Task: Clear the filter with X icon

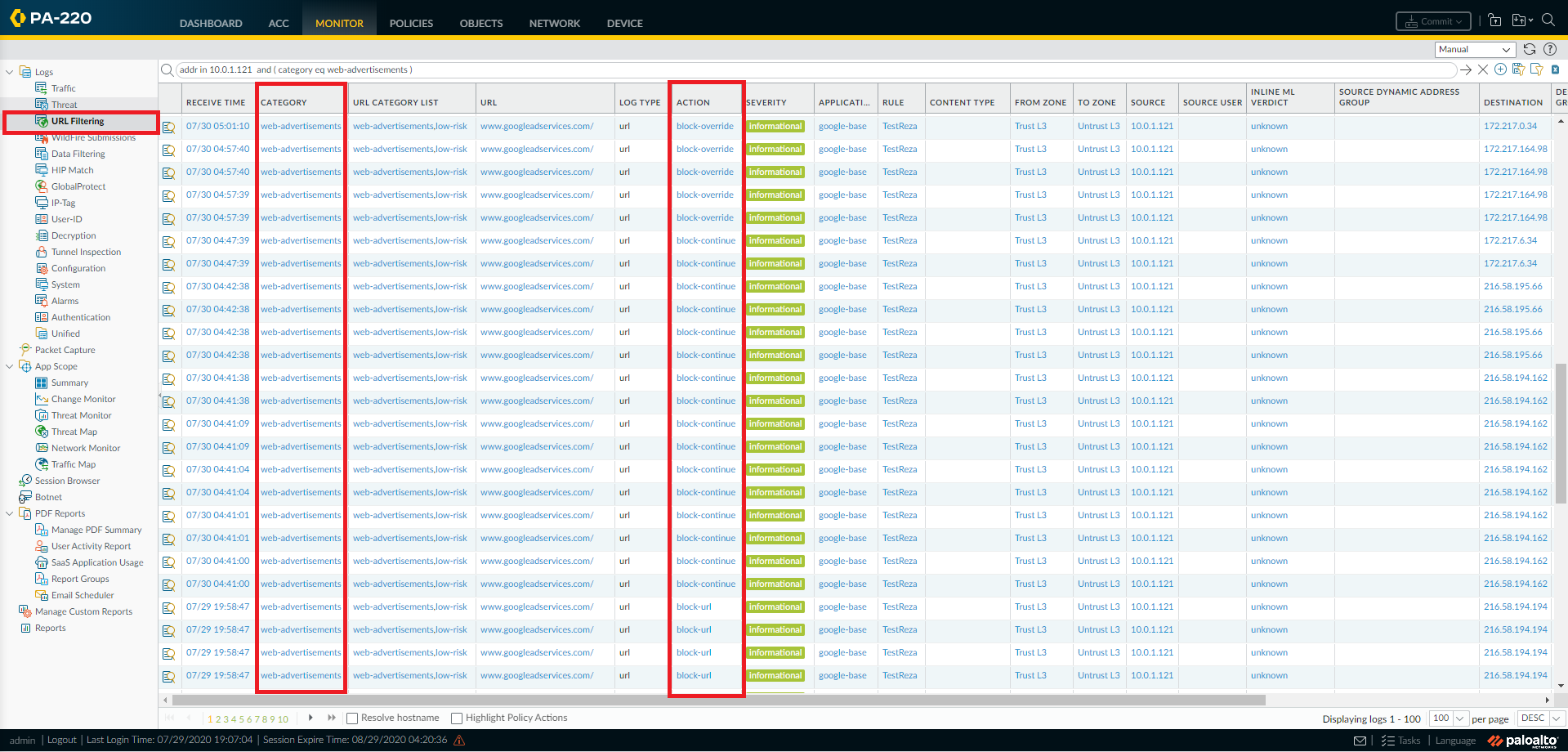Action: pyautogui.click(x=1483, y=69)
